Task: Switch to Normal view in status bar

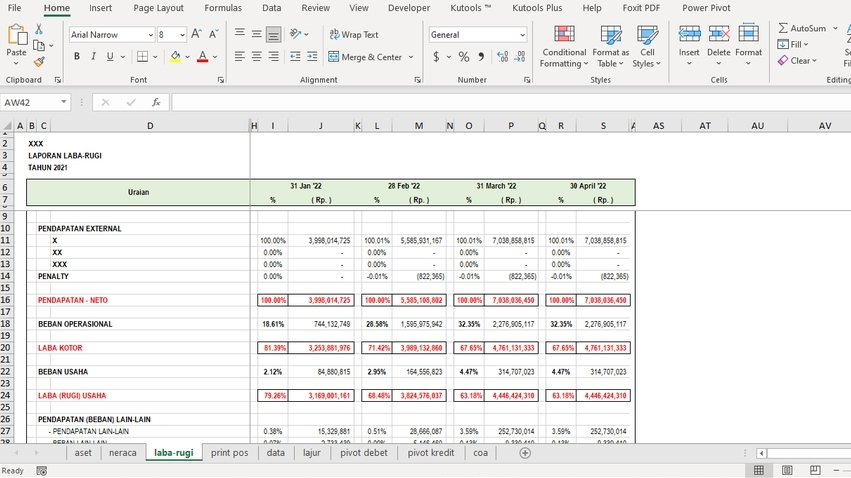Action: tap(759, 470)
